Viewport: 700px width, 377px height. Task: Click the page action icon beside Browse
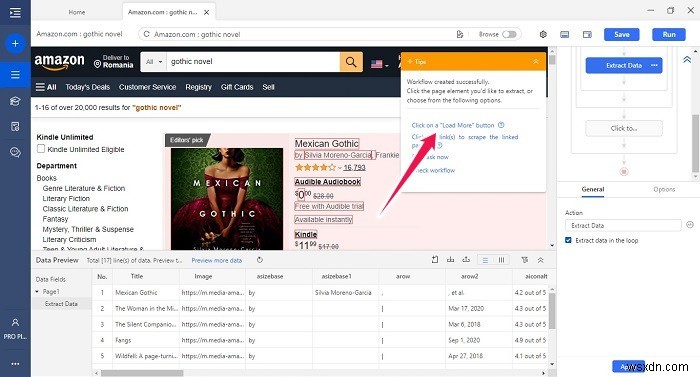click(x=460, y=34)
